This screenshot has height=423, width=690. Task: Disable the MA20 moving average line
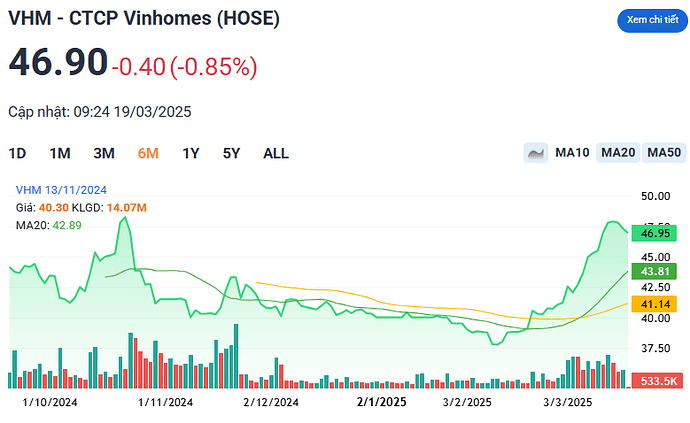tap(618, 153)
